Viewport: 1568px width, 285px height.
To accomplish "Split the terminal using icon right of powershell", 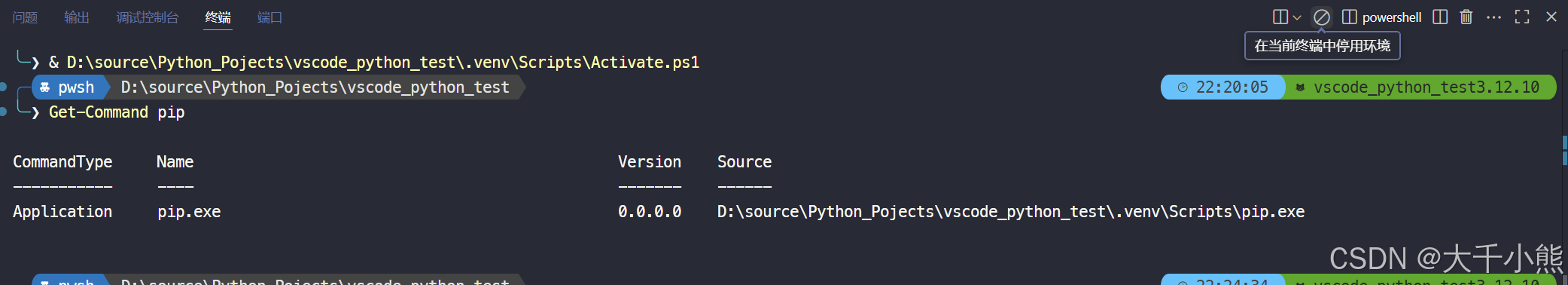I will point(1440,17).
